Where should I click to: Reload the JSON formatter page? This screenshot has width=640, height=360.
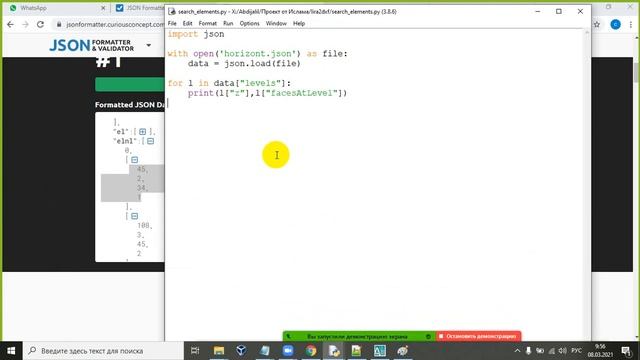coord(40,24)
